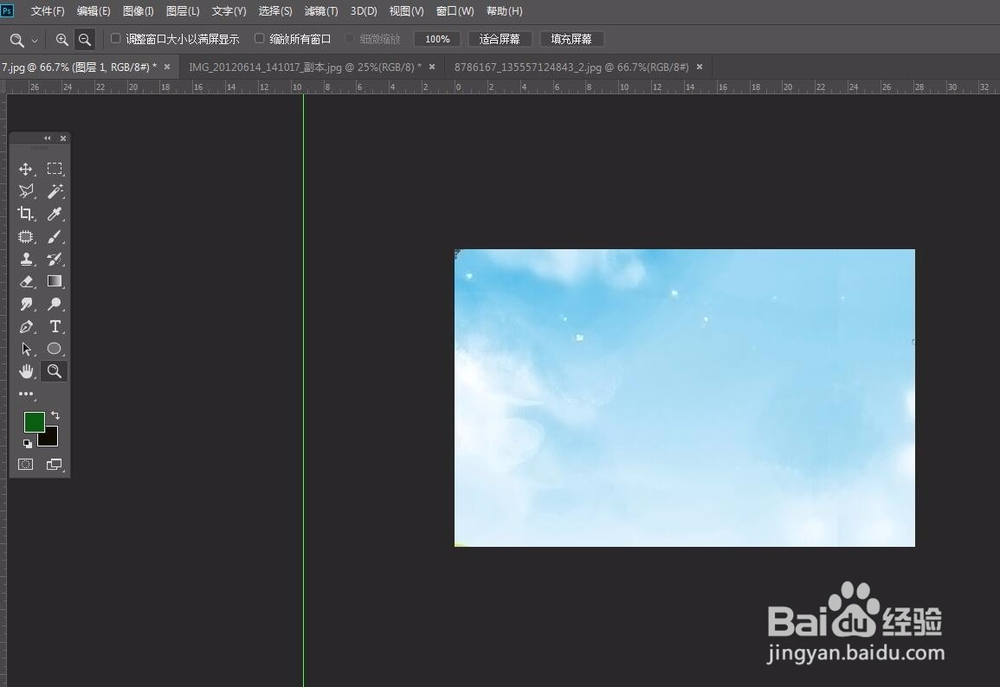Toggle Quick Mask mode

[26, 464]
